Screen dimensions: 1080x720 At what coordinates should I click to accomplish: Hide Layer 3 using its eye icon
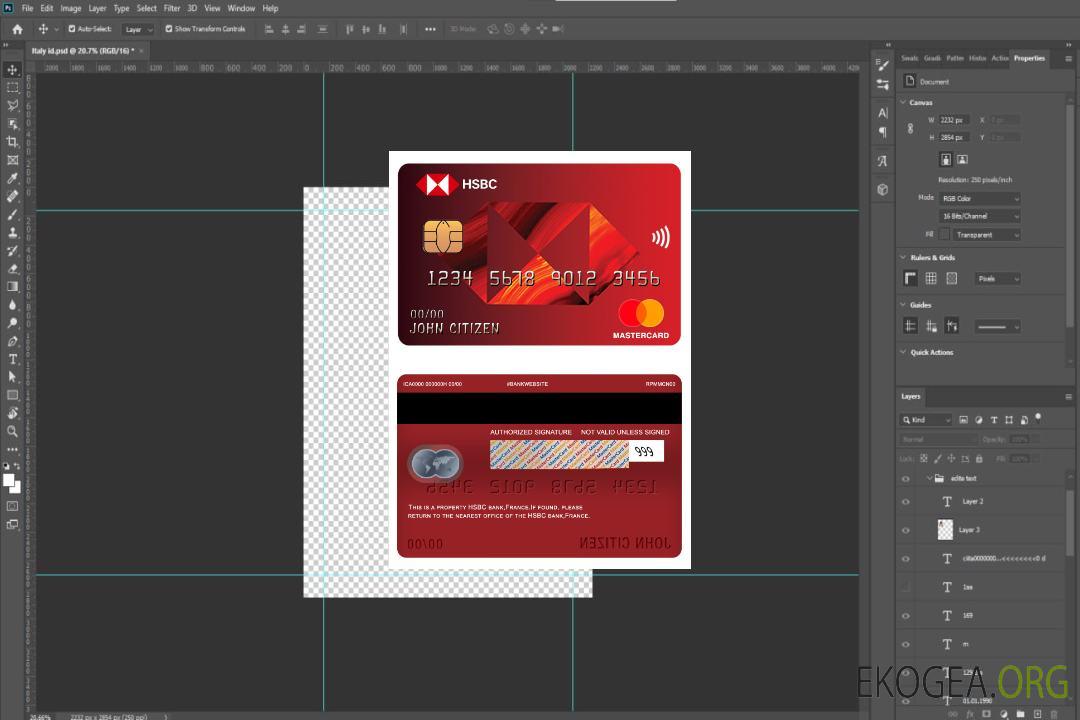pyautogui.click(x=906, y=531)
